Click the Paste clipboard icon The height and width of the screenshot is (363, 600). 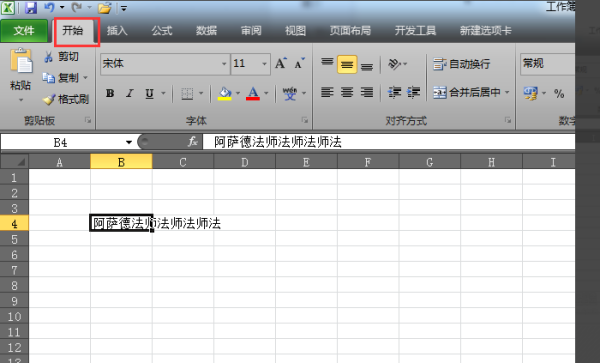(x=21, y=60)
